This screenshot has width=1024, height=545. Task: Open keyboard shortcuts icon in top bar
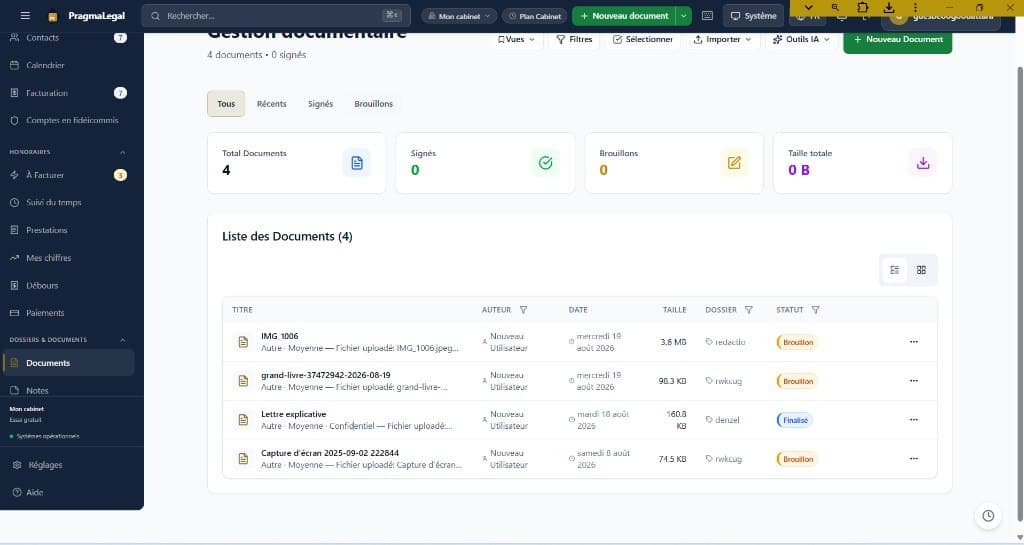(707, 16)
